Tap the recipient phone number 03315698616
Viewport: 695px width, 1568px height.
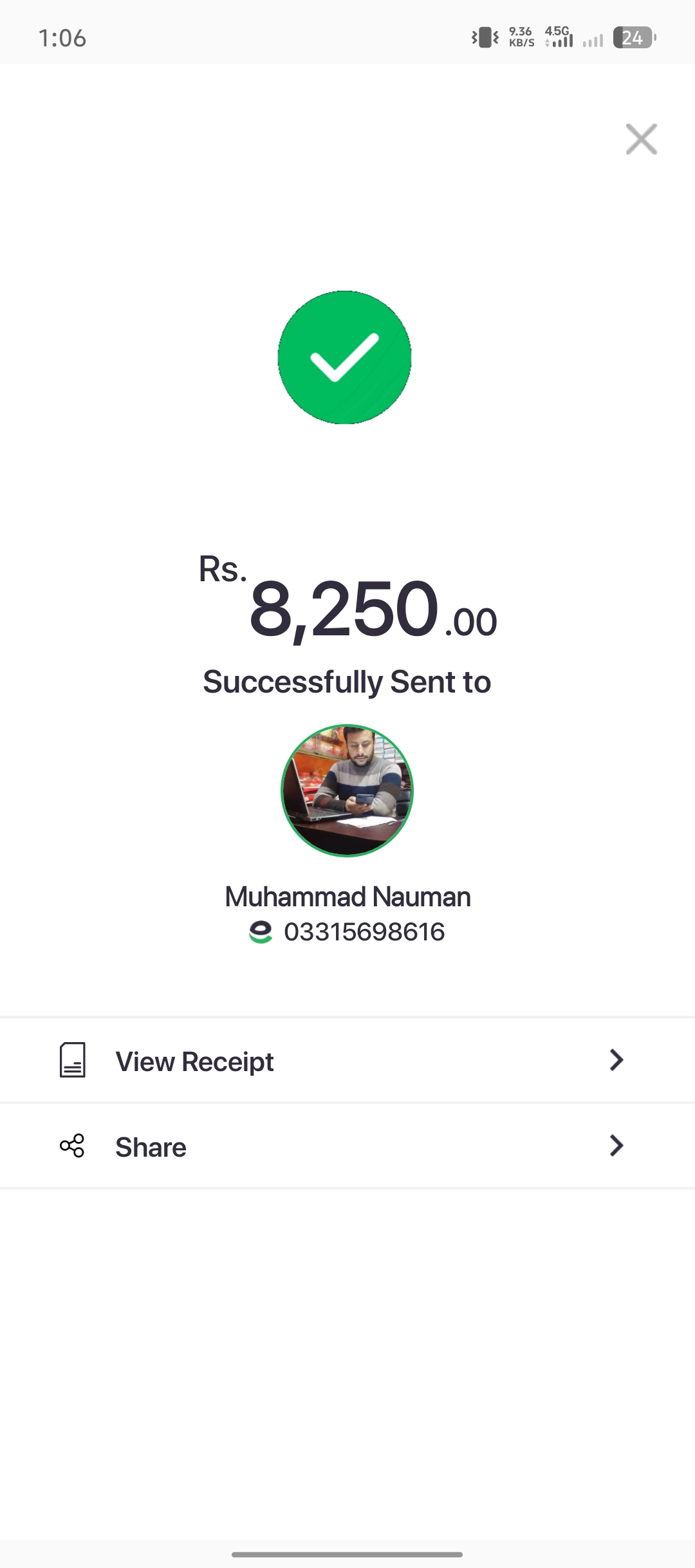(364, 932)
